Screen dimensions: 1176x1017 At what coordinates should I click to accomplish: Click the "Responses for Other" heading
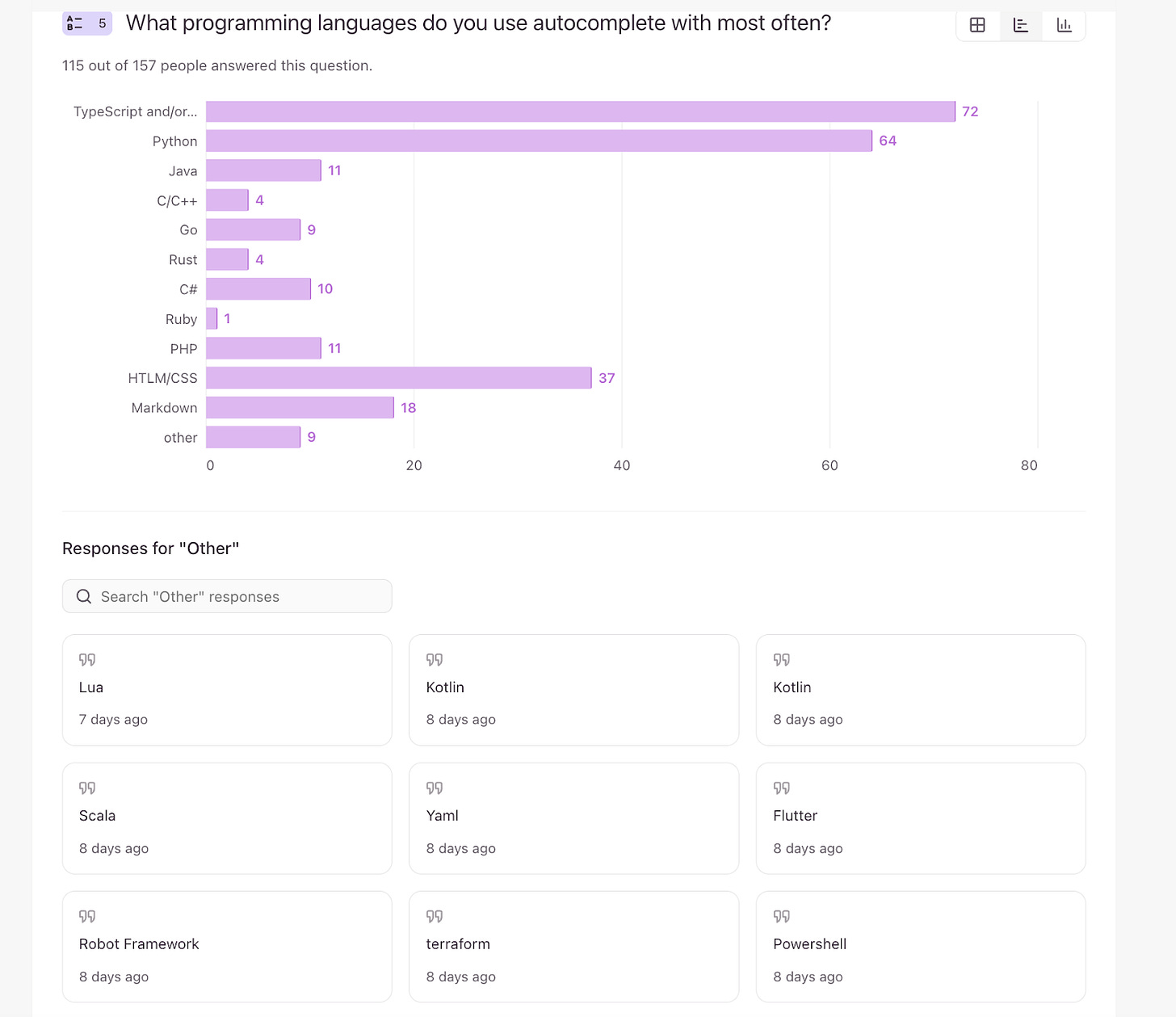point(151,548)
